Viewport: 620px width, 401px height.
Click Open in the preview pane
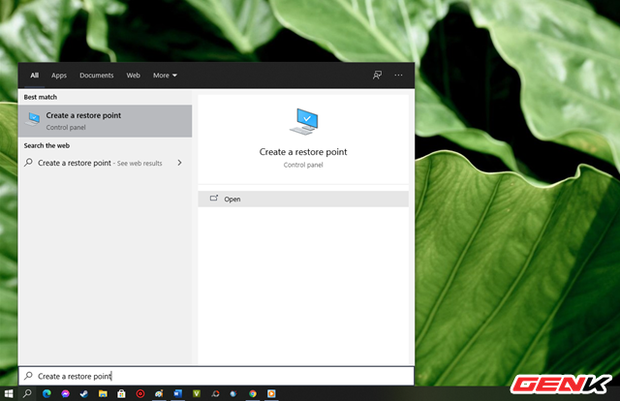point(232,199)
